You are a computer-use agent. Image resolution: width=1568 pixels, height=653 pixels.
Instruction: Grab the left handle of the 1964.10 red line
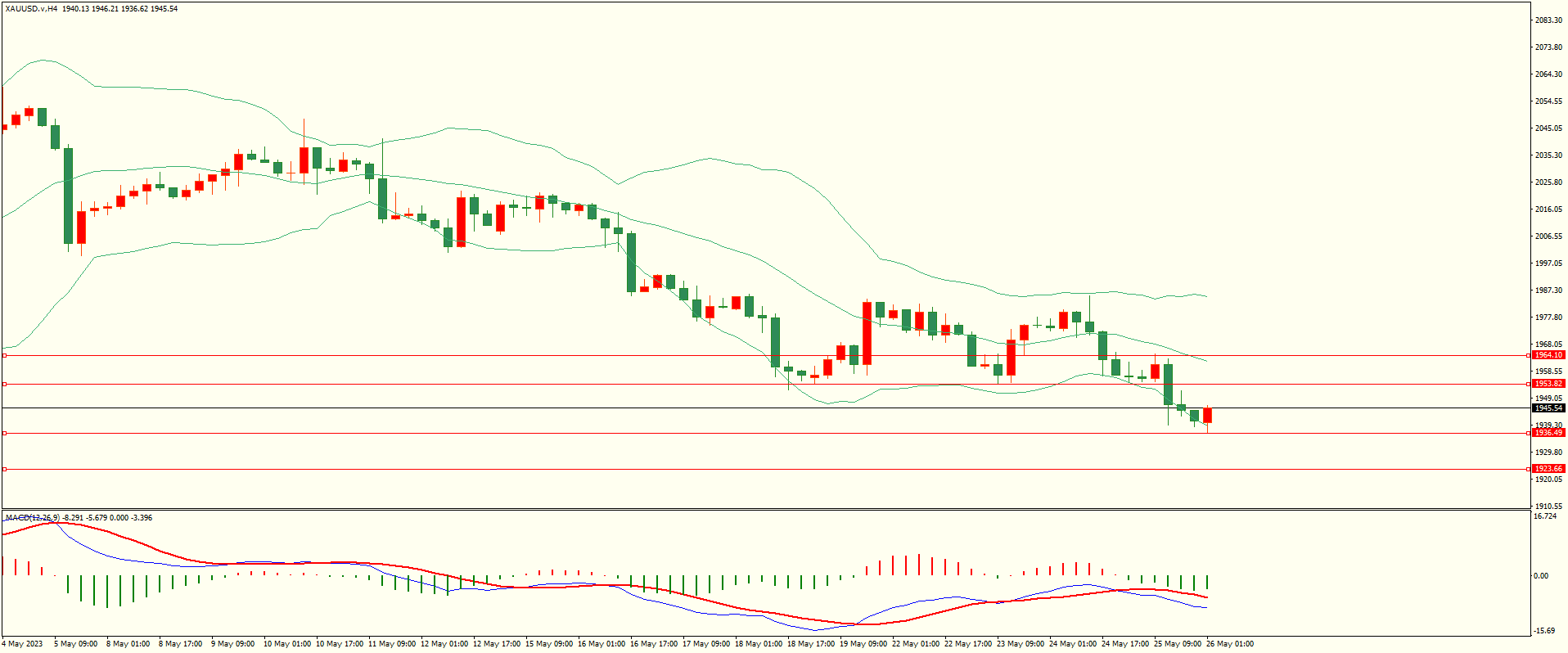(x=4, y=356)
